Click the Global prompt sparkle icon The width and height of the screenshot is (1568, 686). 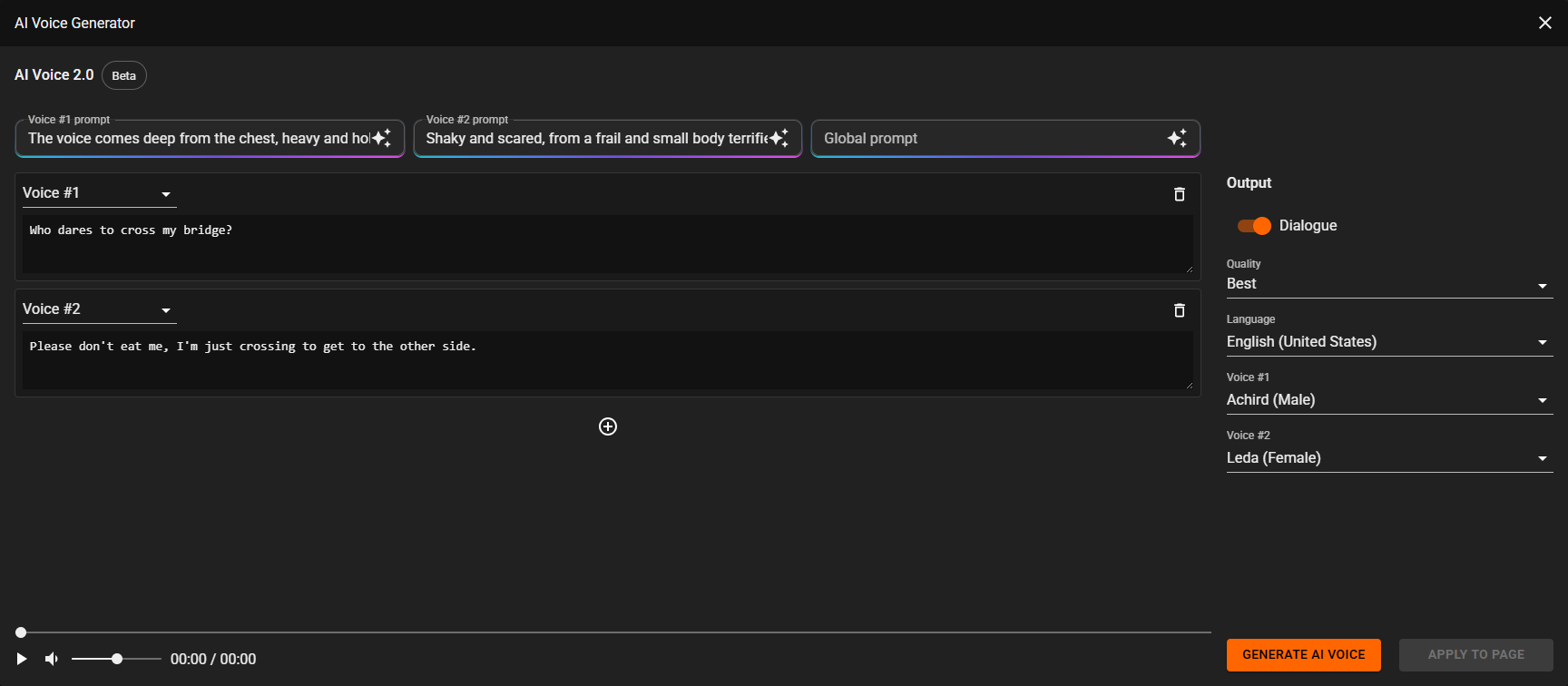pyautogui.click(x=1177, y=138)
